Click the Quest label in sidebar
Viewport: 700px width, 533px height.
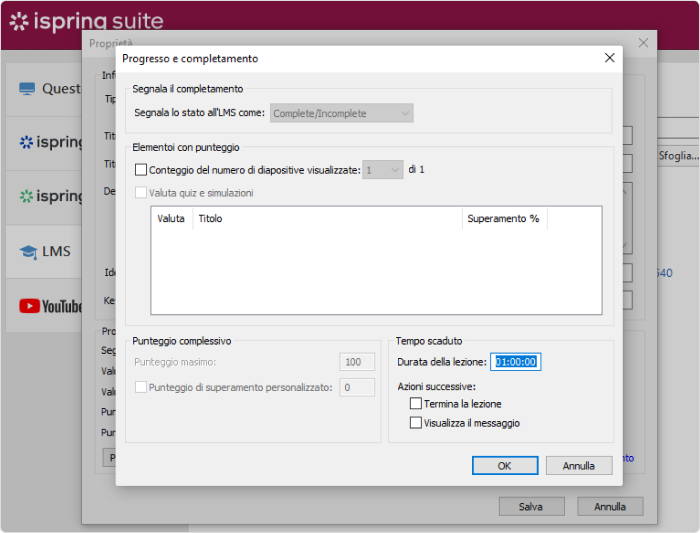[62, 88]
